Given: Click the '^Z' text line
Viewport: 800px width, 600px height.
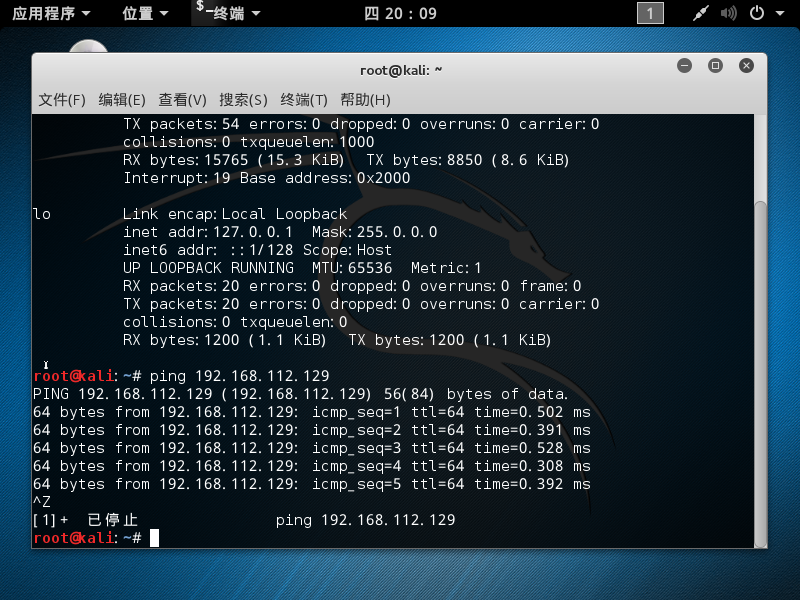Looking at the screenshot, I should 42,502.
